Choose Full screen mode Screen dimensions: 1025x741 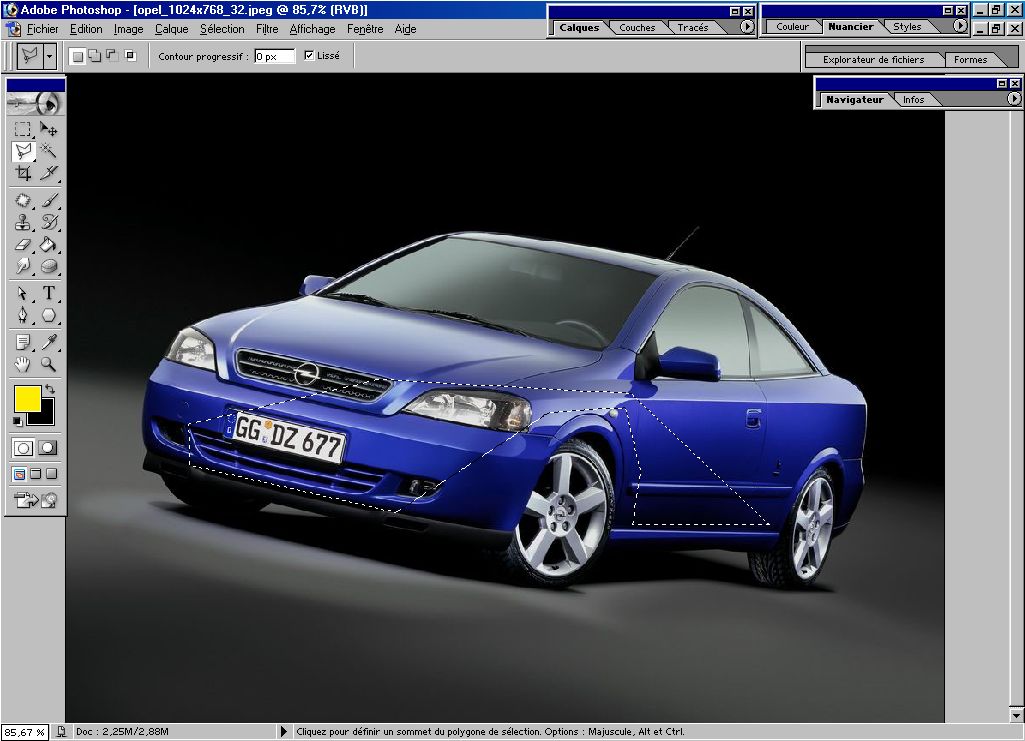click(51, 474)
